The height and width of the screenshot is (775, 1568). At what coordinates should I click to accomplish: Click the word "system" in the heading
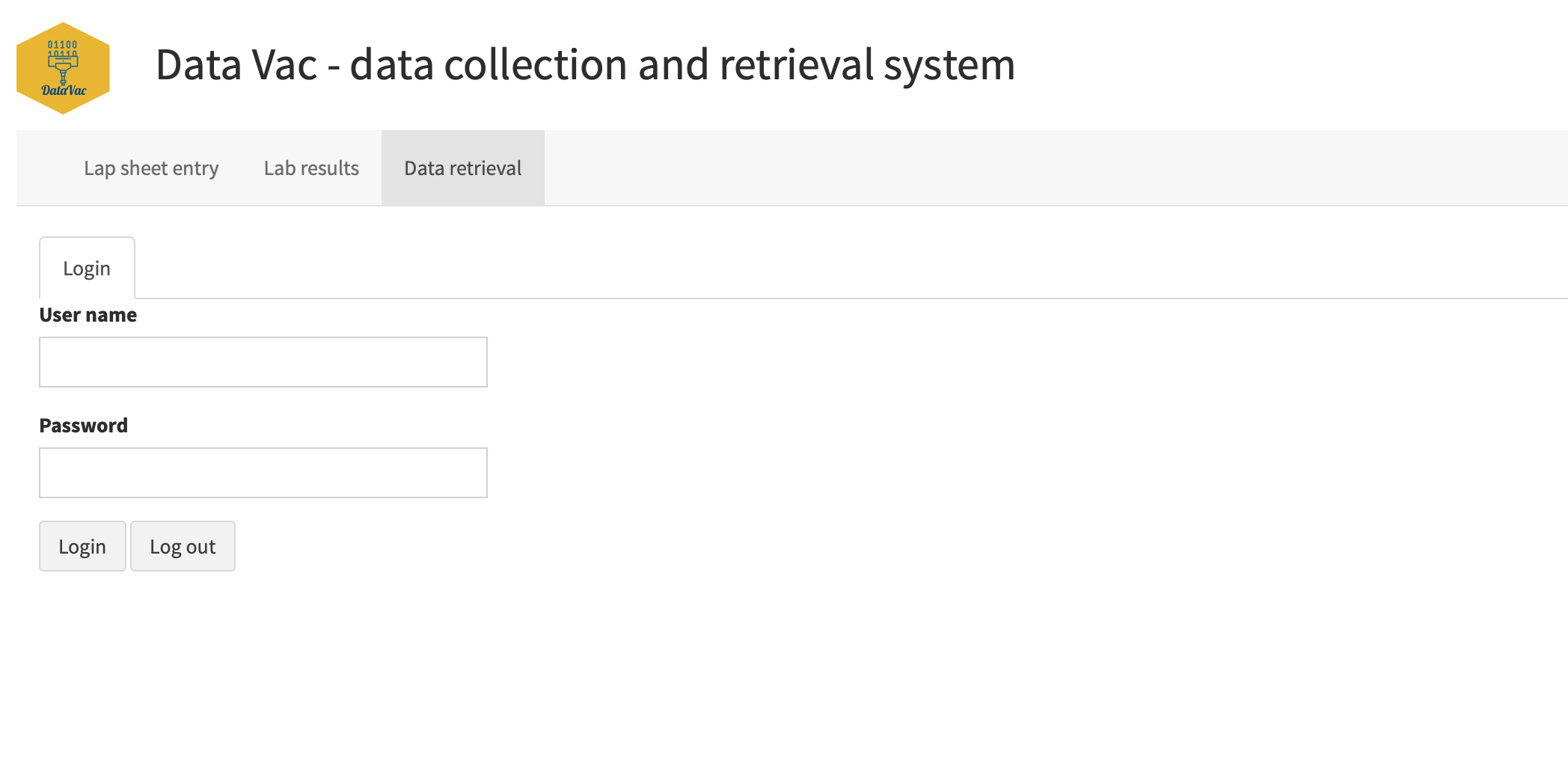tap(949, 64)
